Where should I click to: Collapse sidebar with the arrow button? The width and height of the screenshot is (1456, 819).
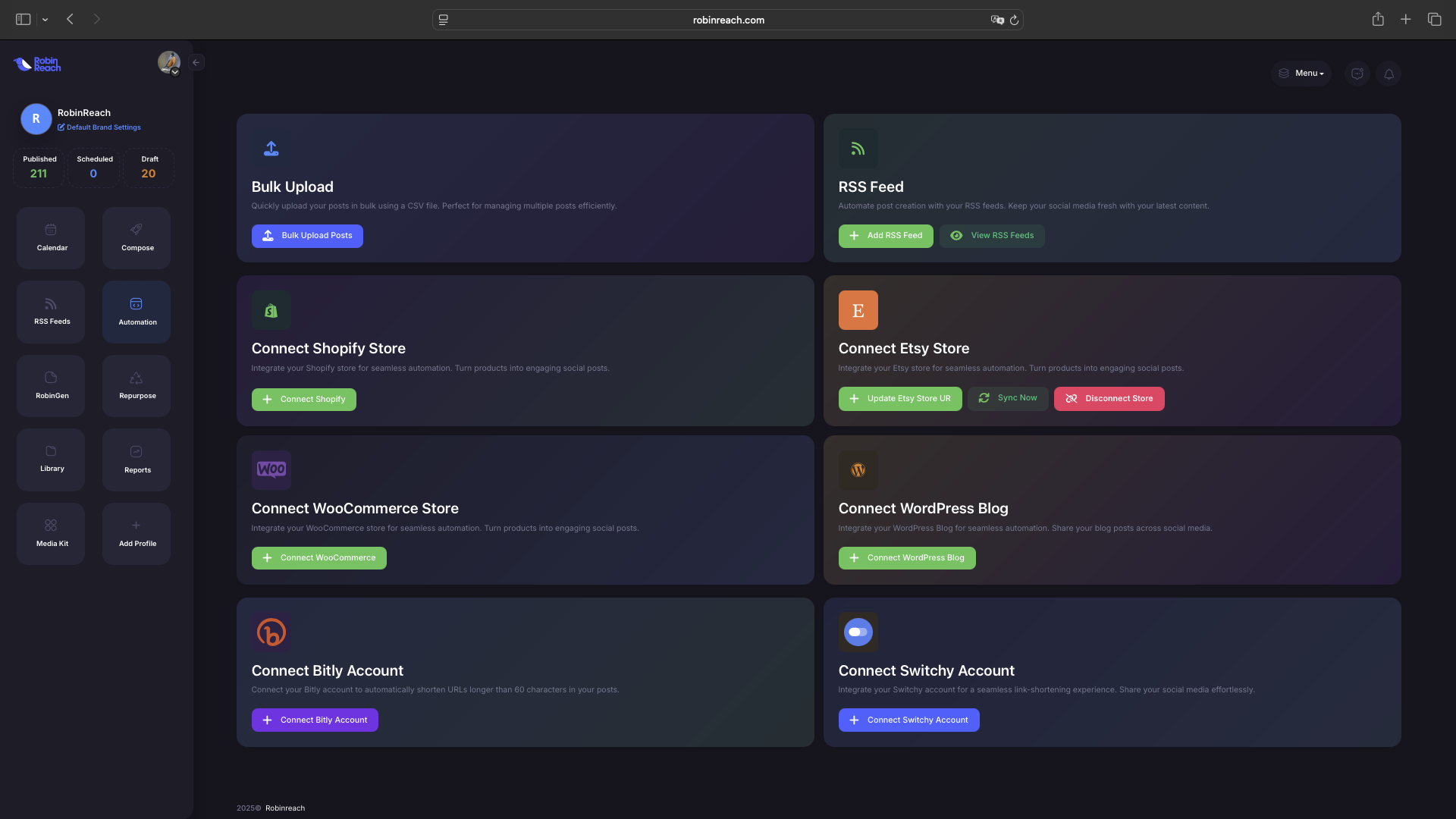click(x=196, y=63)
